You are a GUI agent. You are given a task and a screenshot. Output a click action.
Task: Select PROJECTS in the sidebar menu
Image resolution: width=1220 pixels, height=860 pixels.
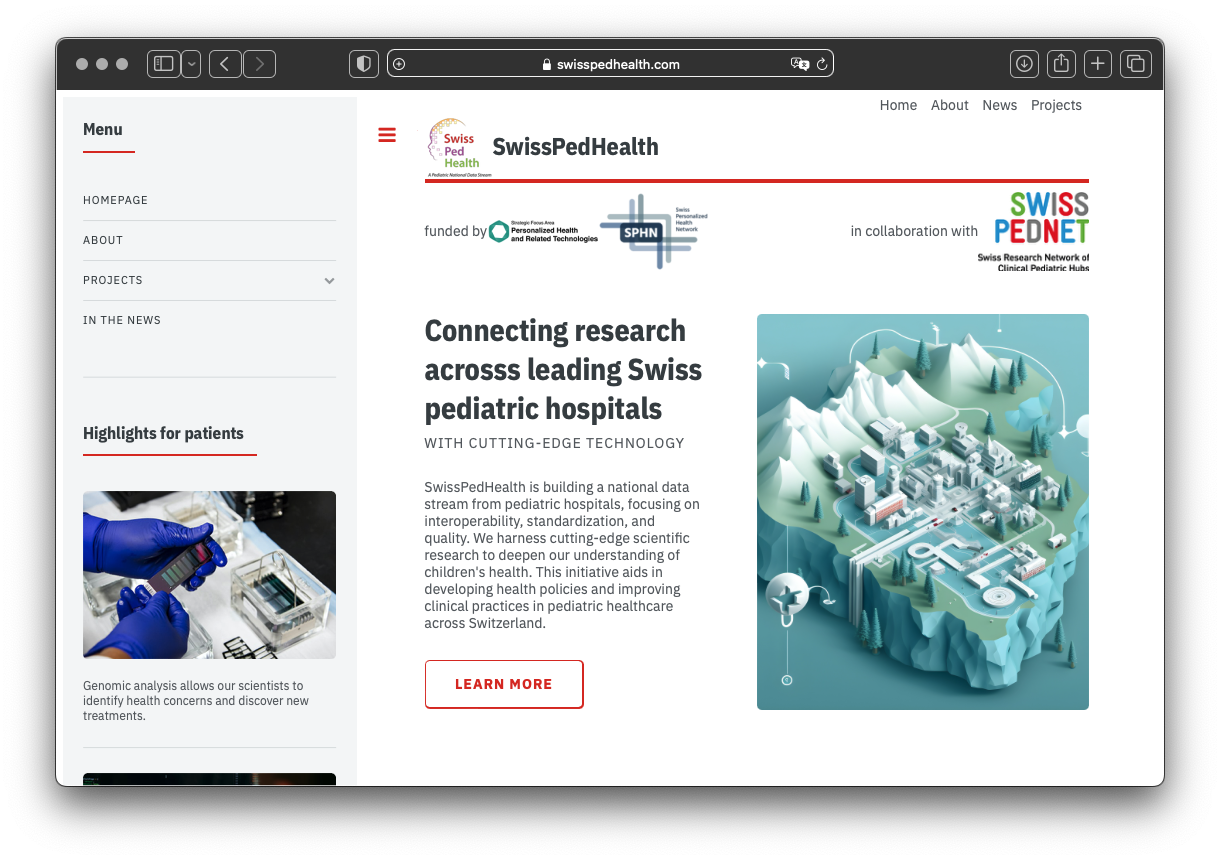tap(113, 280)
